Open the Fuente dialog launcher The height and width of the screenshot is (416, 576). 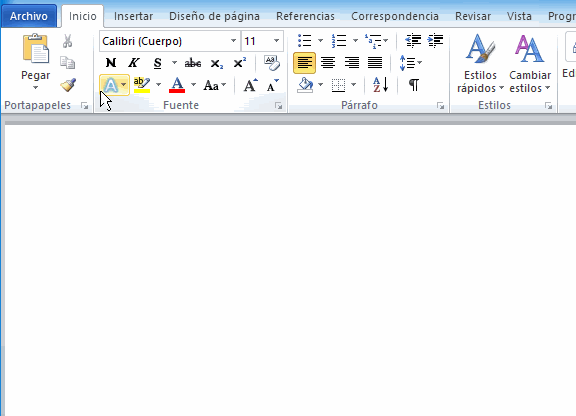(278, 106)
